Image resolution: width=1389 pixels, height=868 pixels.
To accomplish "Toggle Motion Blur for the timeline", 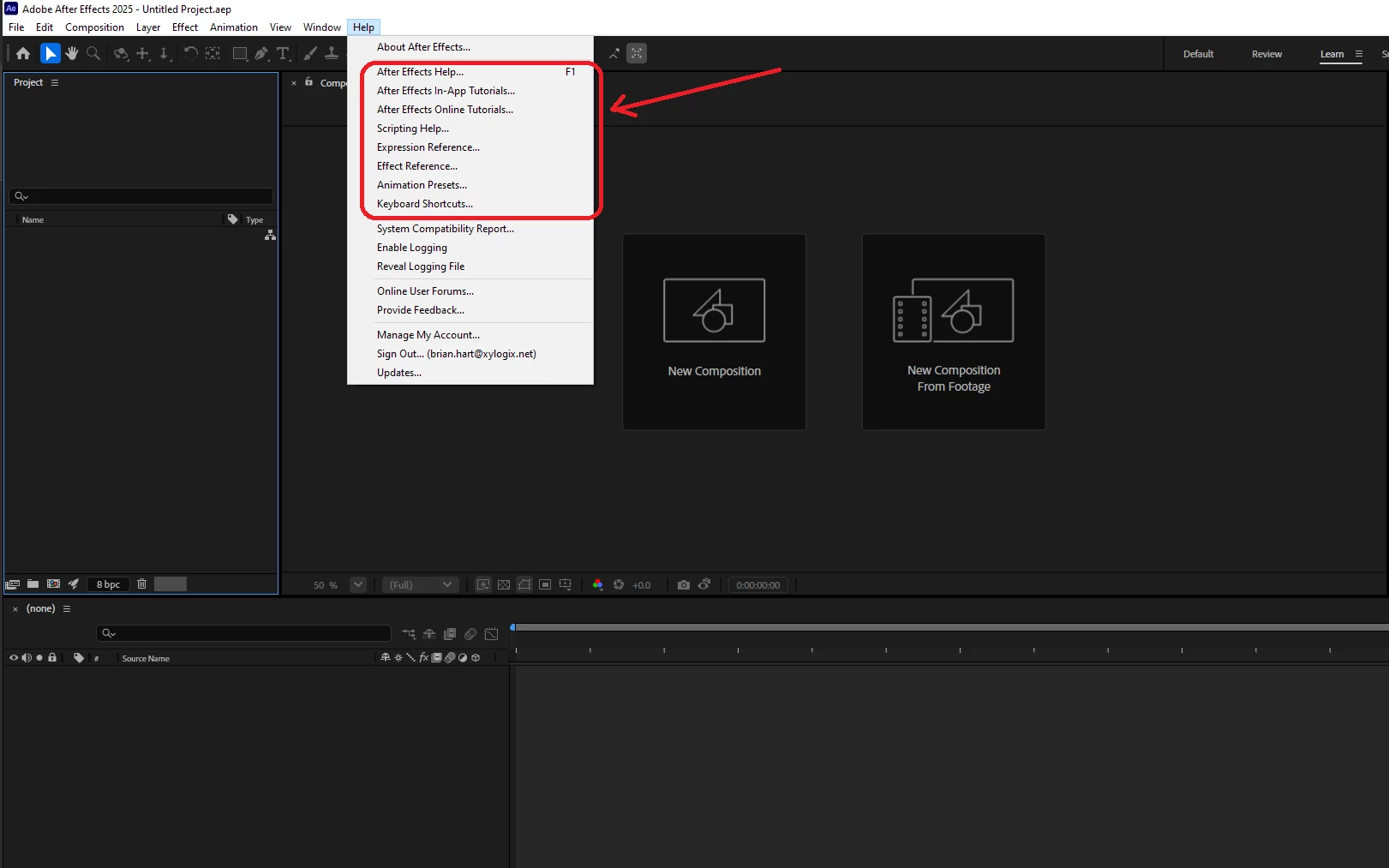I will tap(470, 634).
